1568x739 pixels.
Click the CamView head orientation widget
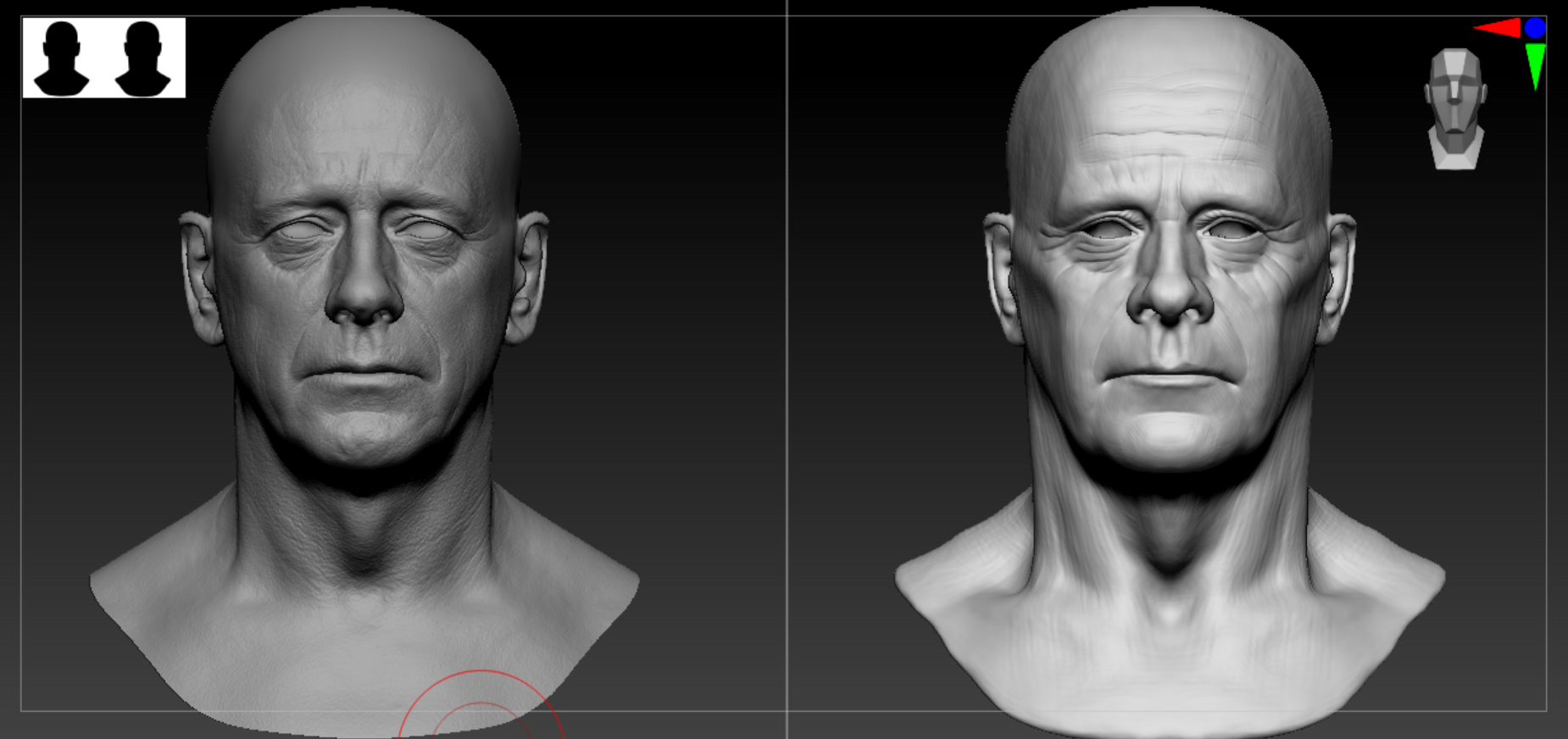coord(1455,109)
